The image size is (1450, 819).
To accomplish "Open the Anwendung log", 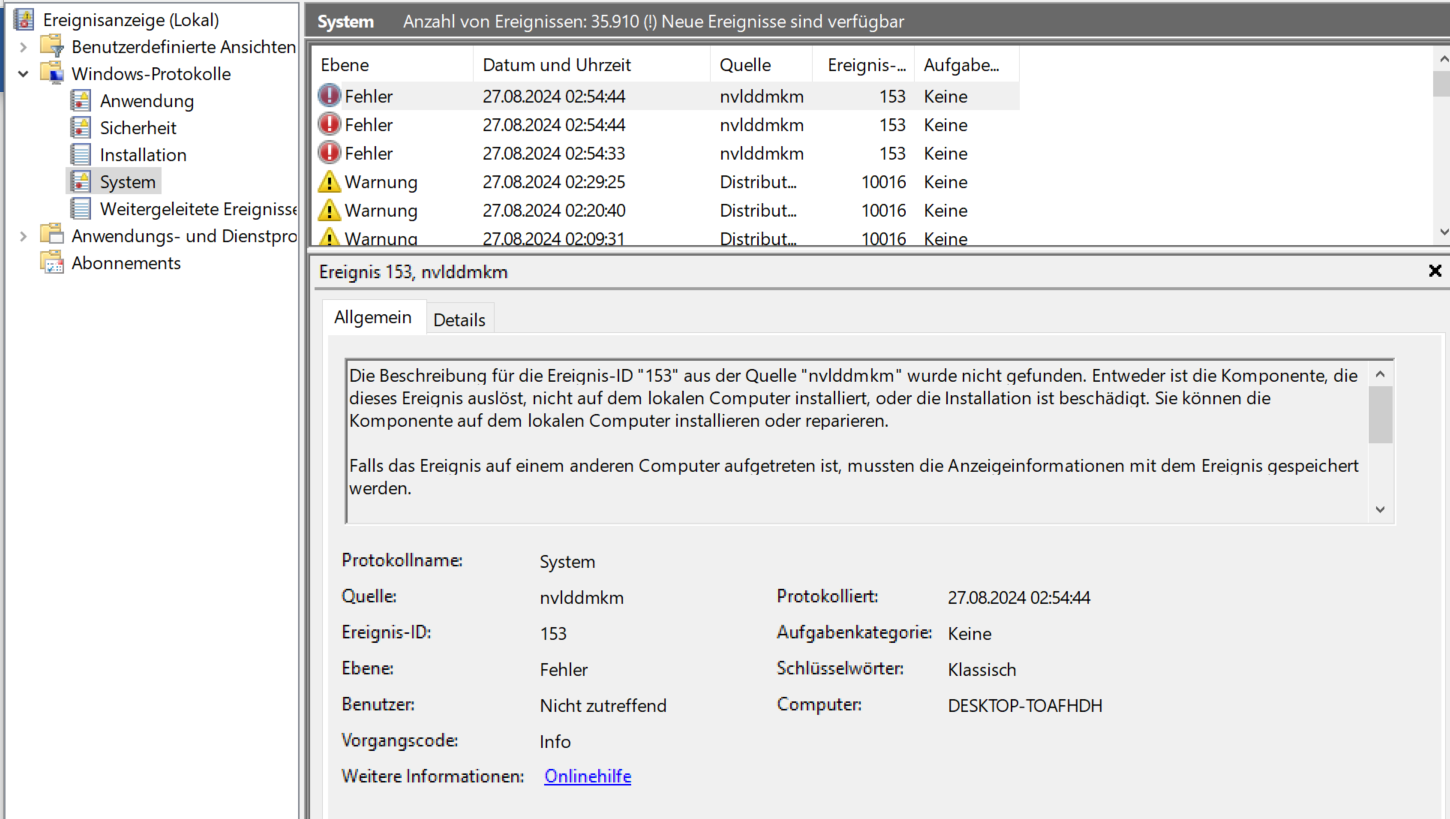I will point(146,101).
